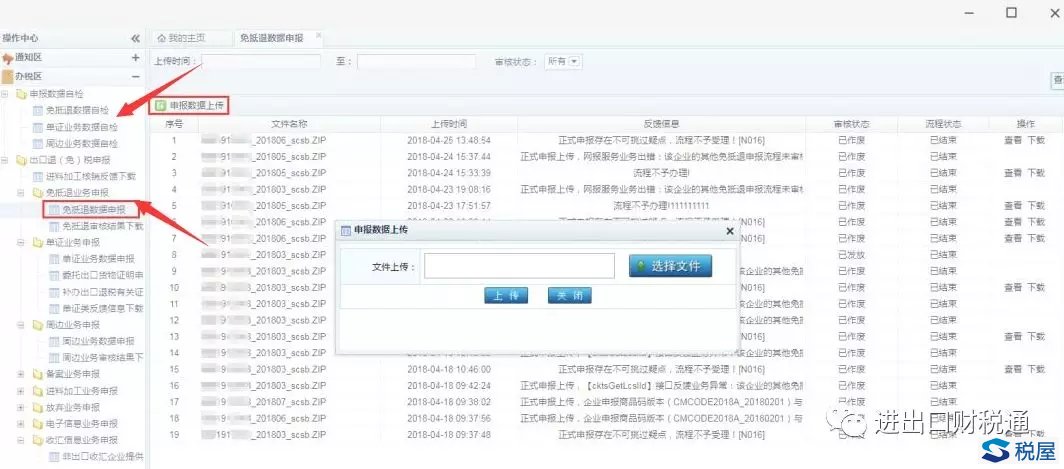Open 周边业务数据申报 tree entry
Image resolution: width=1064 pixels, height=469 pixels.
[x=98, y=341]
